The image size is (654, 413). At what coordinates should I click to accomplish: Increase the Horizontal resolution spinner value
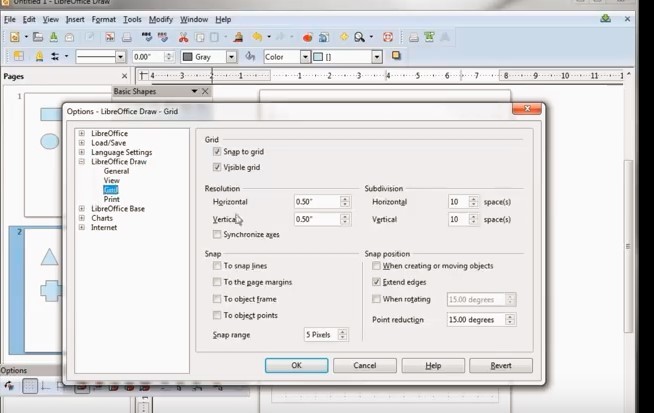pos(345,198)
